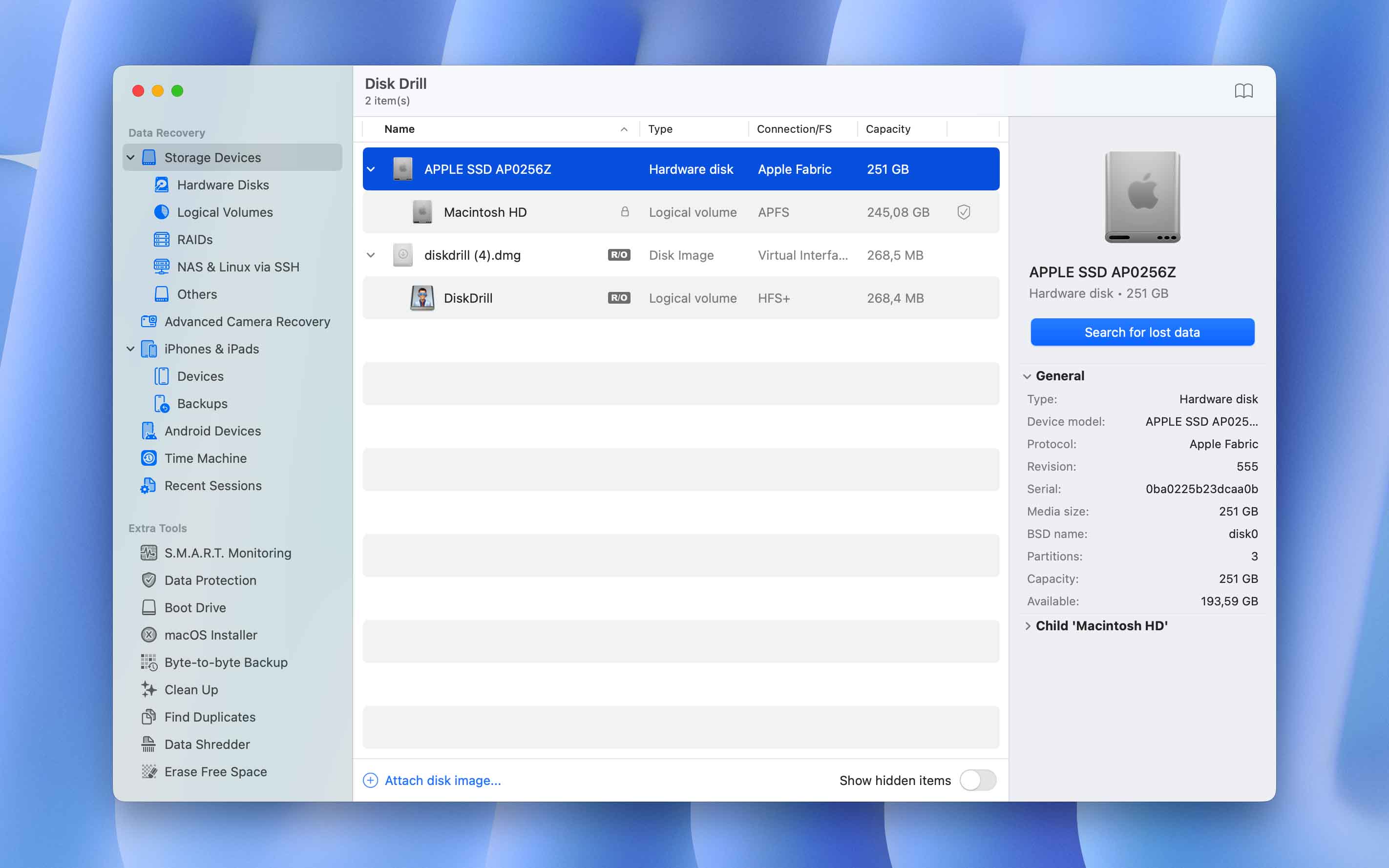Open Logical Volumes in the sidebar
Image resolution: width=1389 pixels, height=868 pixels.
(x=225, y=212)
